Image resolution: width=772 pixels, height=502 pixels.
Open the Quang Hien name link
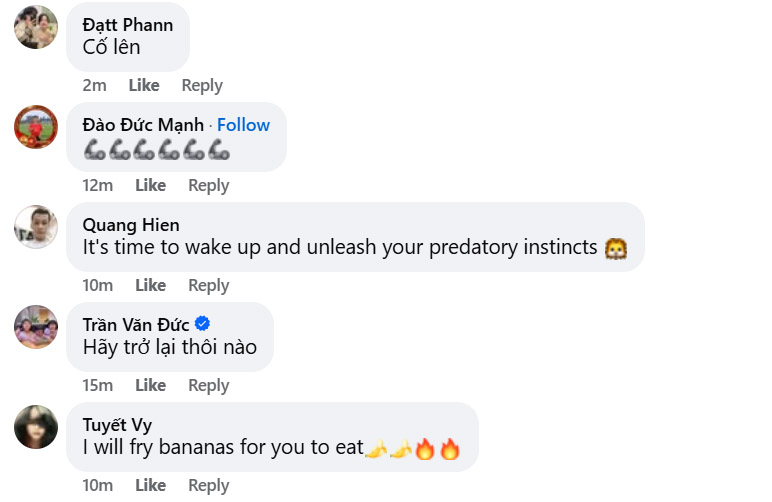tap(131, 225)
